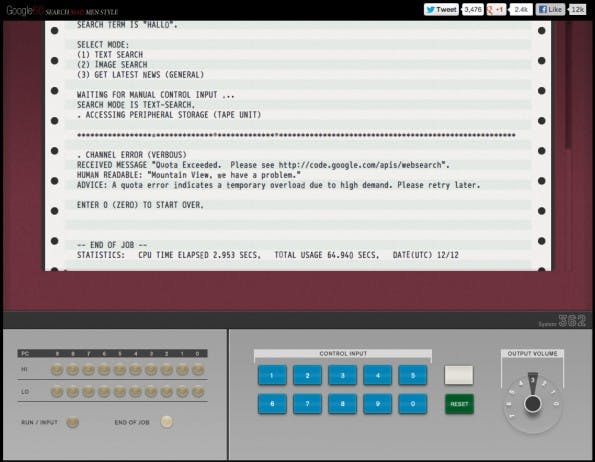595x462 pixels.
Task: Click the Twitter Tweet button
Action: [441, 9]
